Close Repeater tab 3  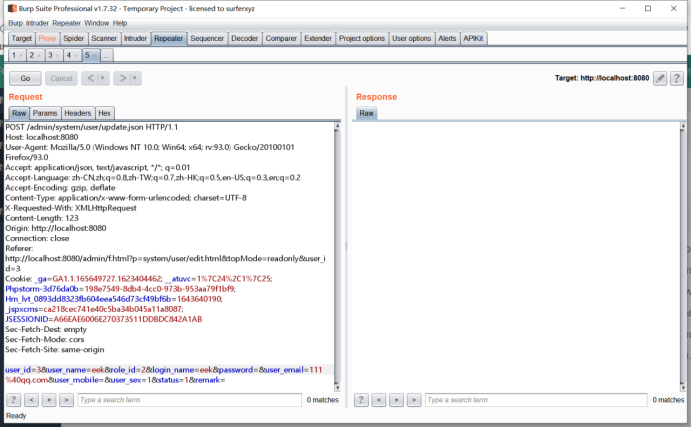tap(57, 56)
